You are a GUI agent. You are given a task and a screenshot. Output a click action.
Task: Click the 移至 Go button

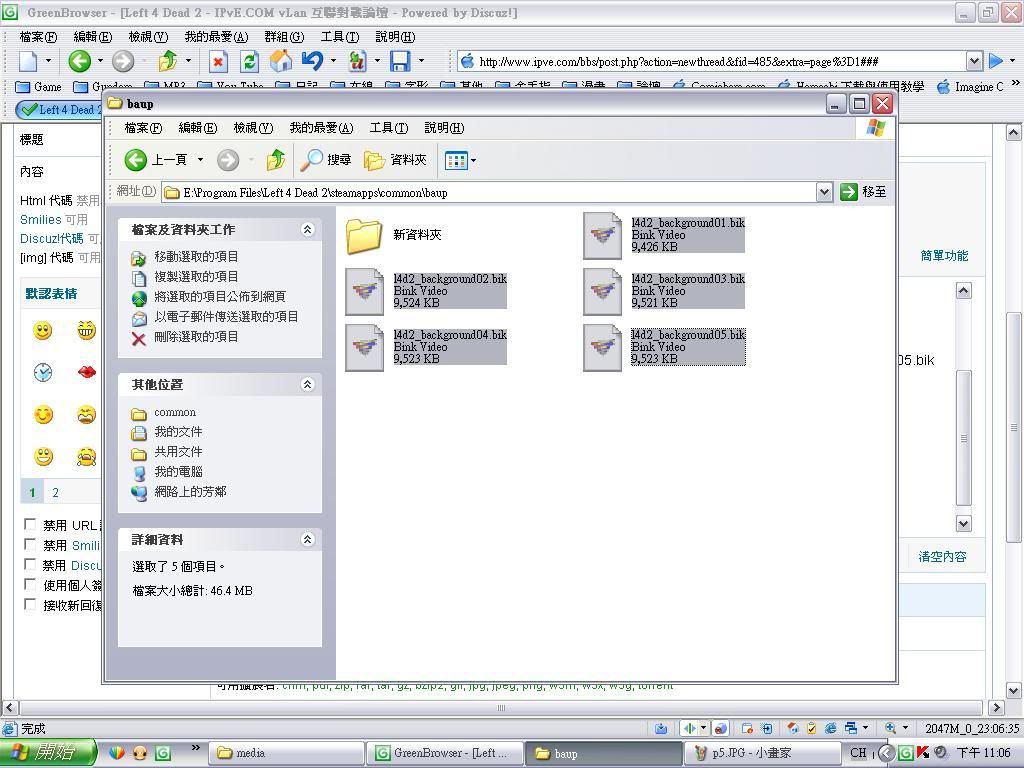[863, 192]
